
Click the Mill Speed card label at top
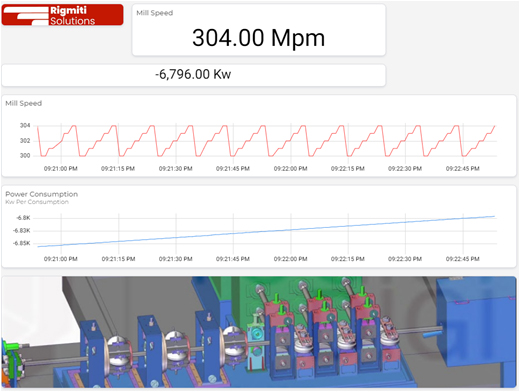pos(155,13)
